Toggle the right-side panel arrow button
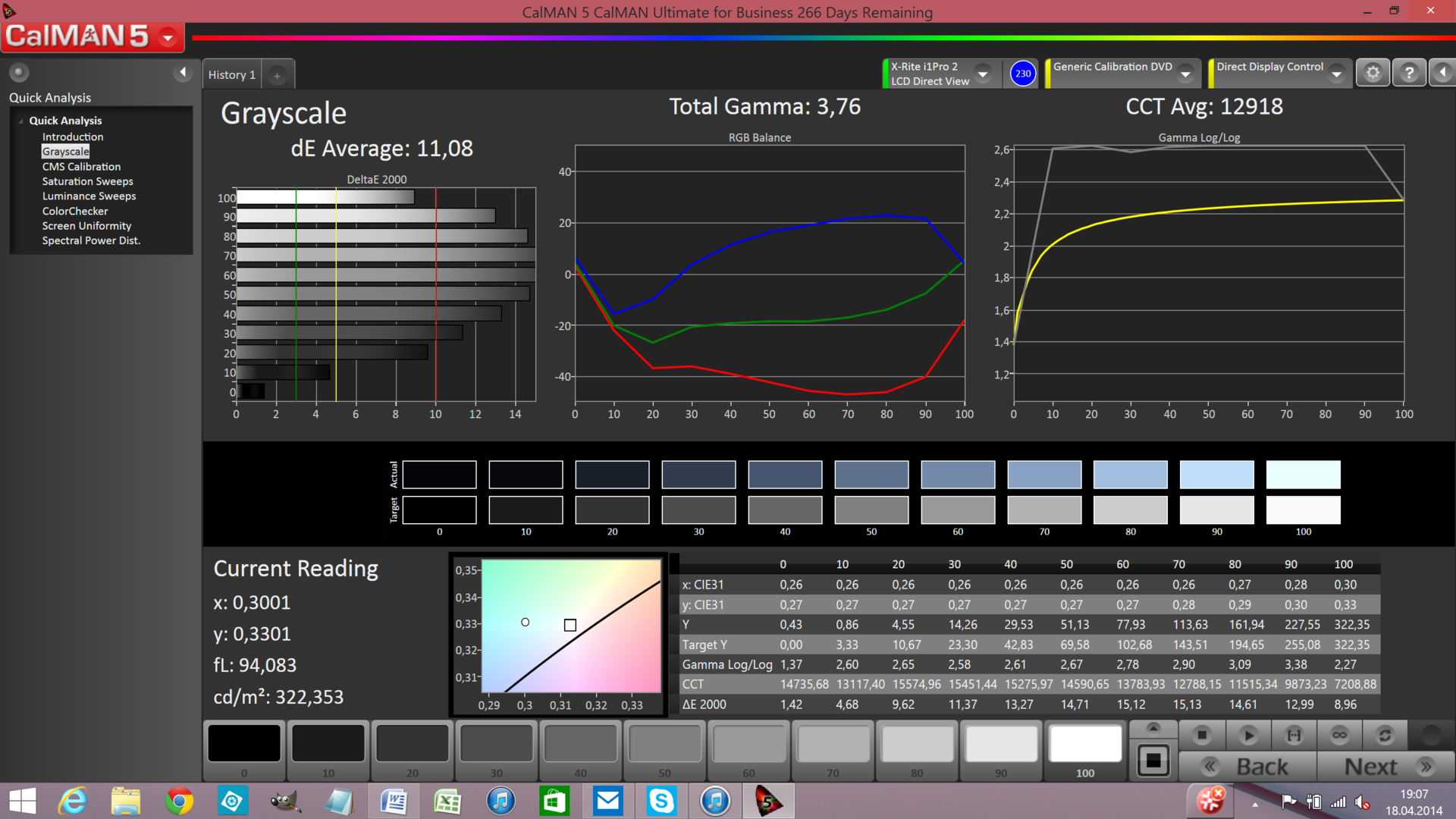This screenshot has width=1456, height=819. coord(1442,73)
